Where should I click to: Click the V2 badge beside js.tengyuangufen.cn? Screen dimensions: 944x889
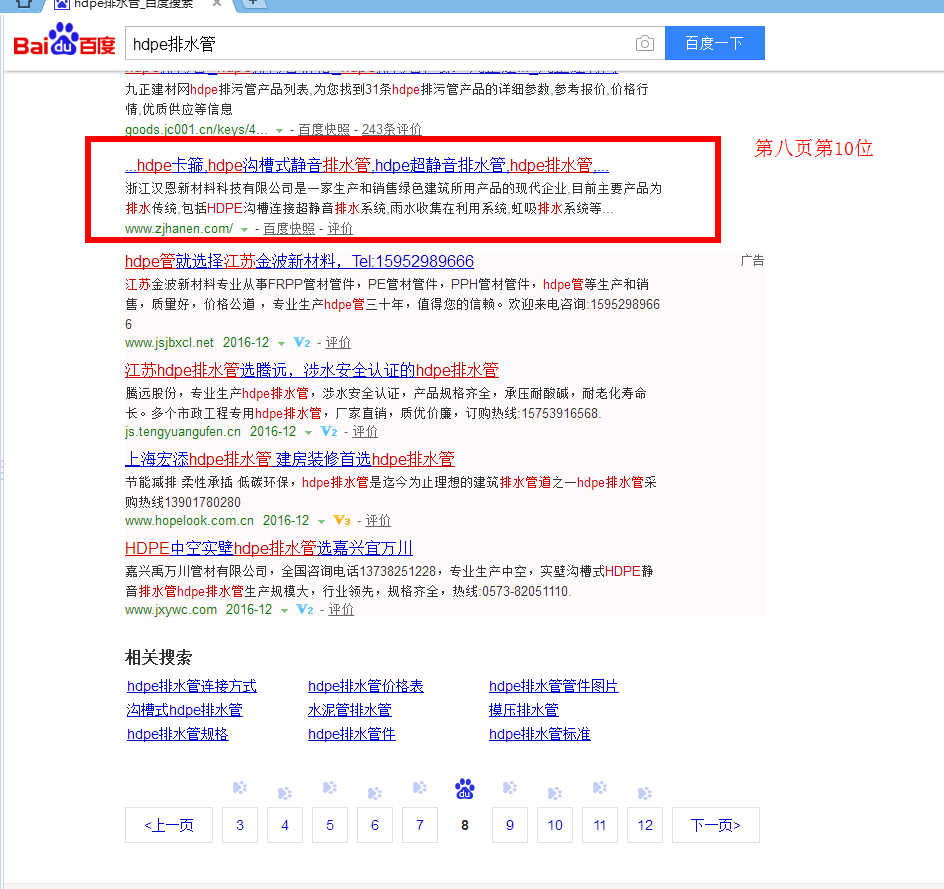pos(329,432)
